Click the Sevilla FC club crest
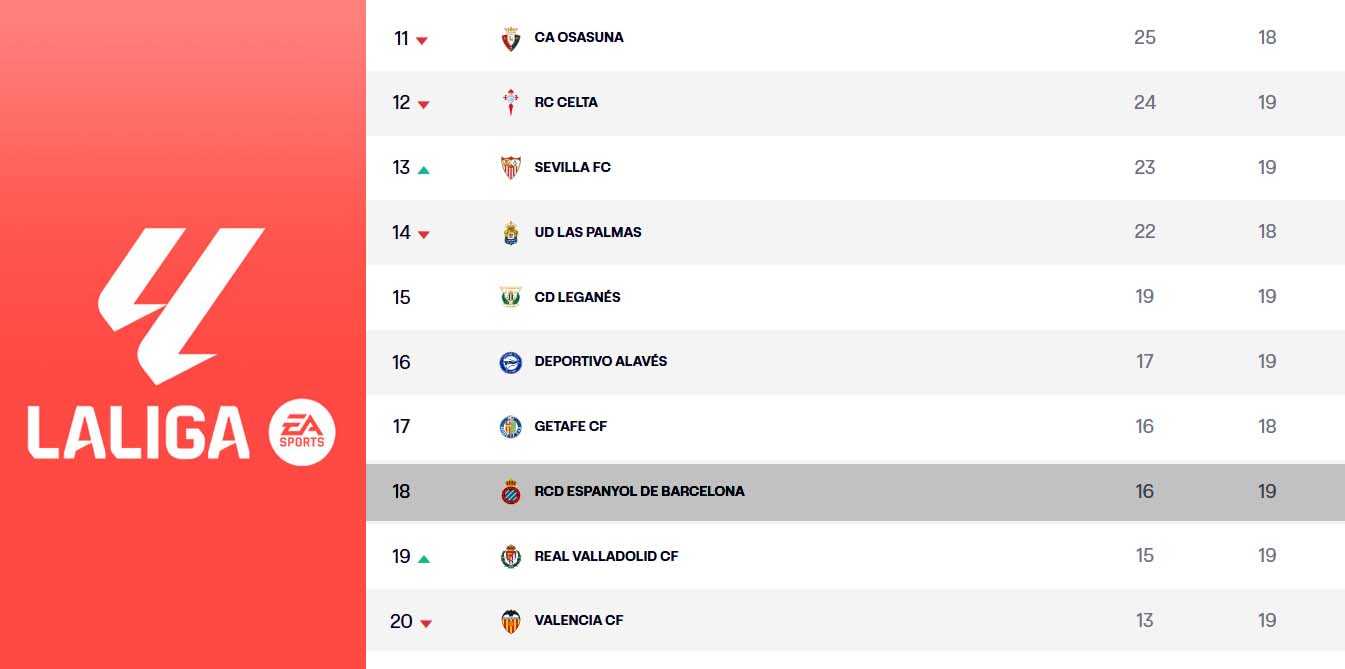 (511, 168)
